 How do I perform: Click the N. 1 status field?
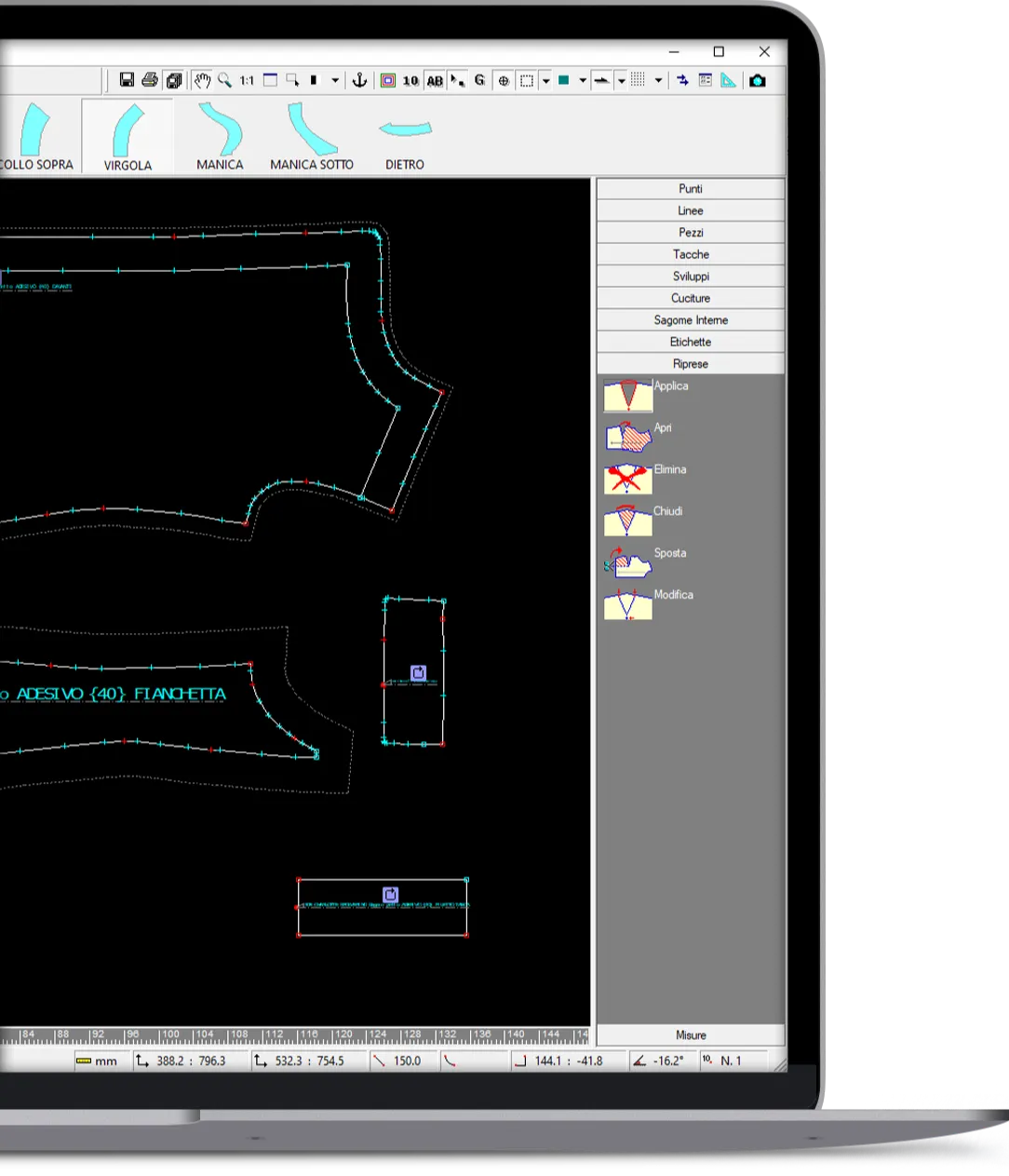point(733,1061)
